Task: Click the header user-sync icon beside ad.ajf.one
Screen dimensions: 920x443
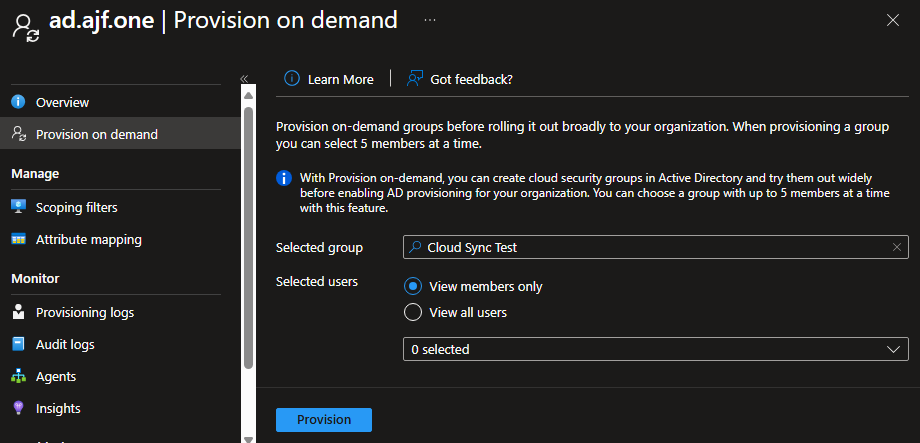Action: [27, 28]
